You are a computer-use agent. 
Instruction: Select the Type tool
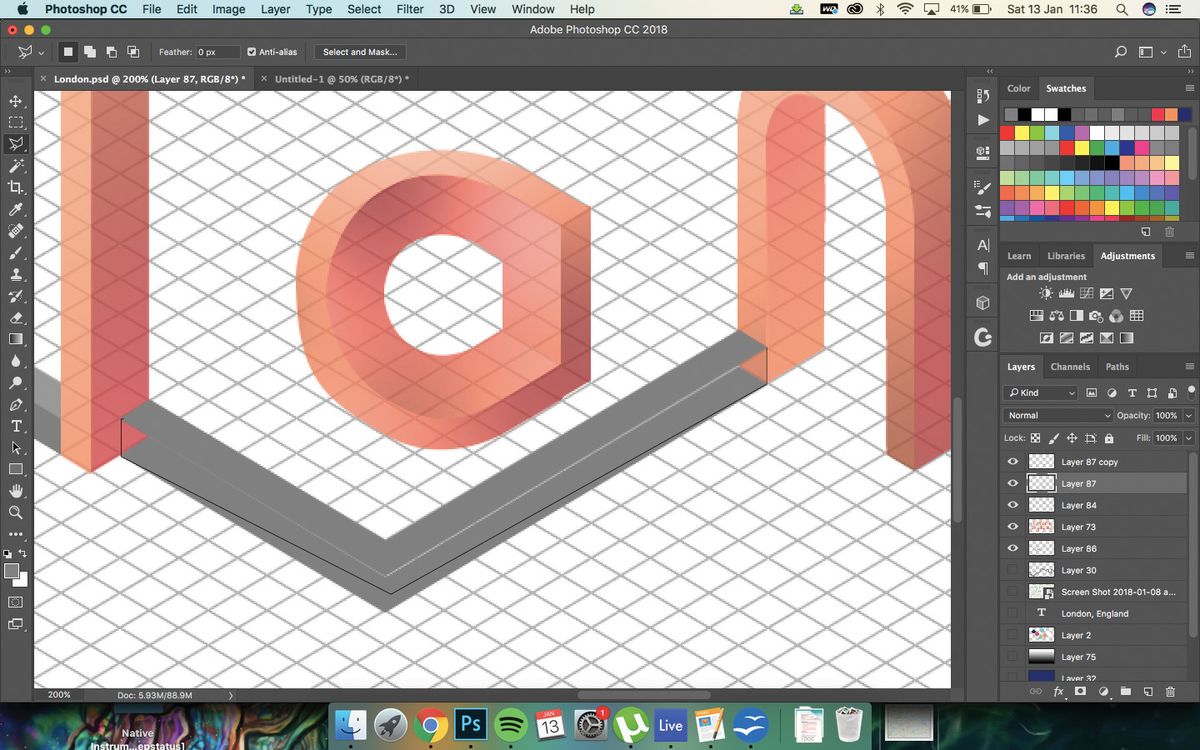(15, 426)
